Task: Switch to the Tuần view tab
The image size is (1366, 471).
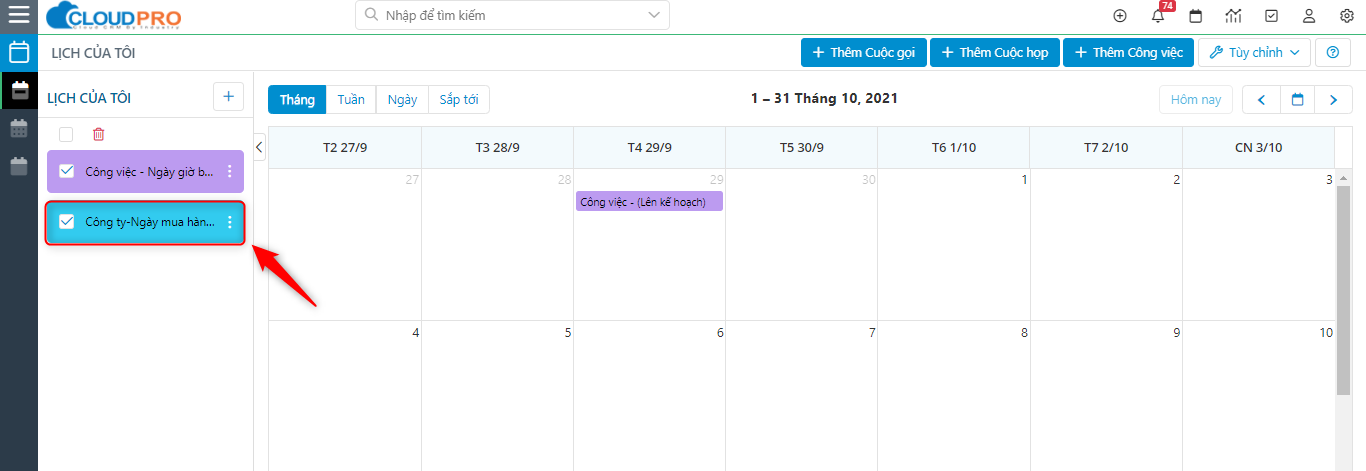Action: [350, 99]
